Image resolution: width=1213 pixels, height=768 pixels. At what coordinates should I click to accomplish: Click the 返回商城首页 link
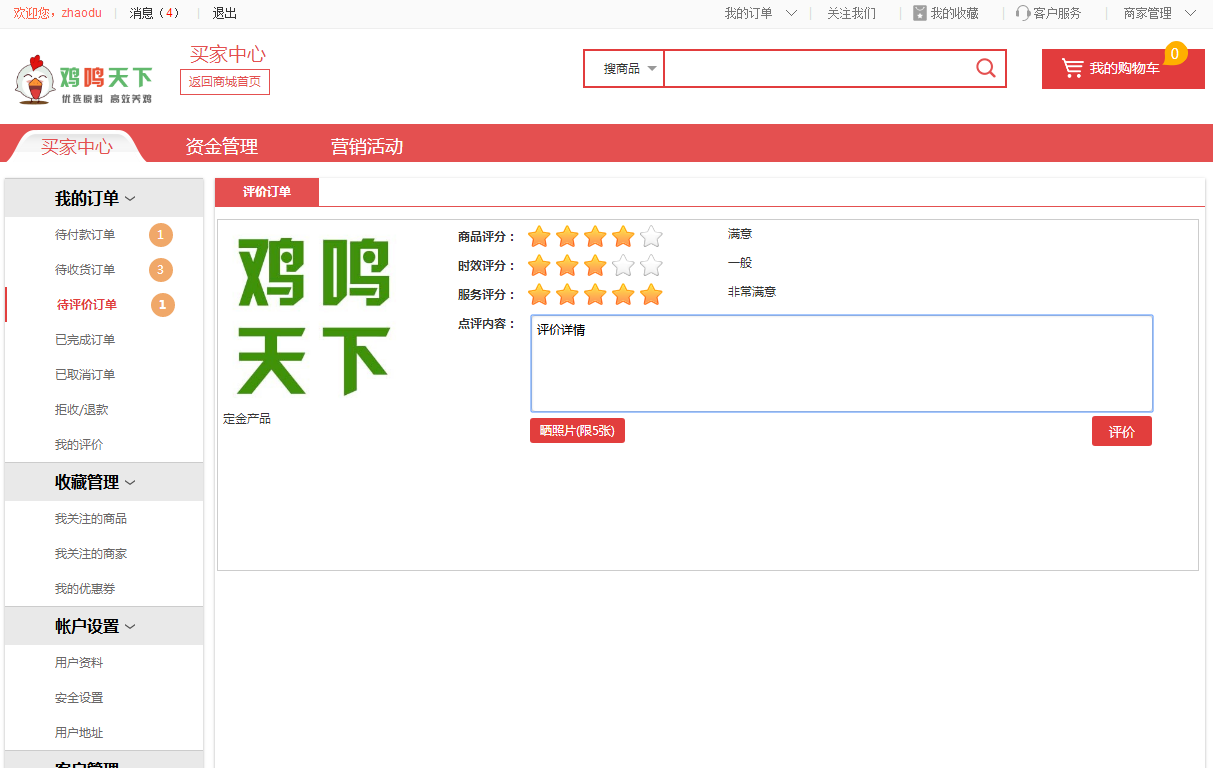pyautogui.click(x=225, y=82)
